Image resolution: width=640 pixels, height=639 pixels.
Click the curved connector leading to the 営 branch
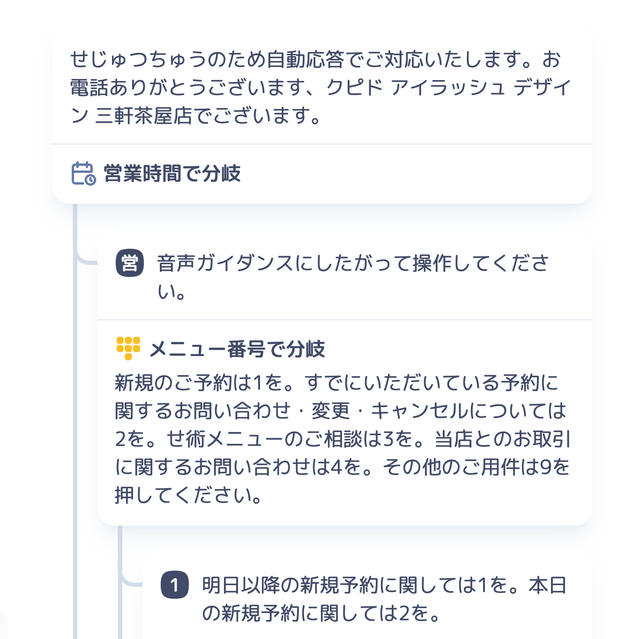[x=86, y=258]
